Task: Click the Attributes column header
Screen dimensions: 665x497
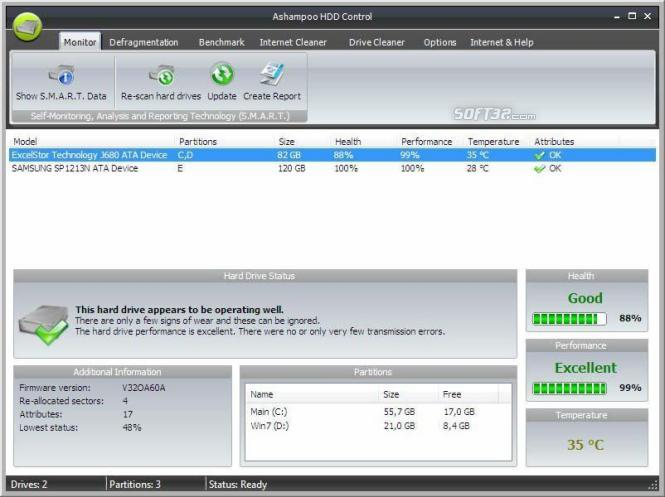Action: [554, 142]
